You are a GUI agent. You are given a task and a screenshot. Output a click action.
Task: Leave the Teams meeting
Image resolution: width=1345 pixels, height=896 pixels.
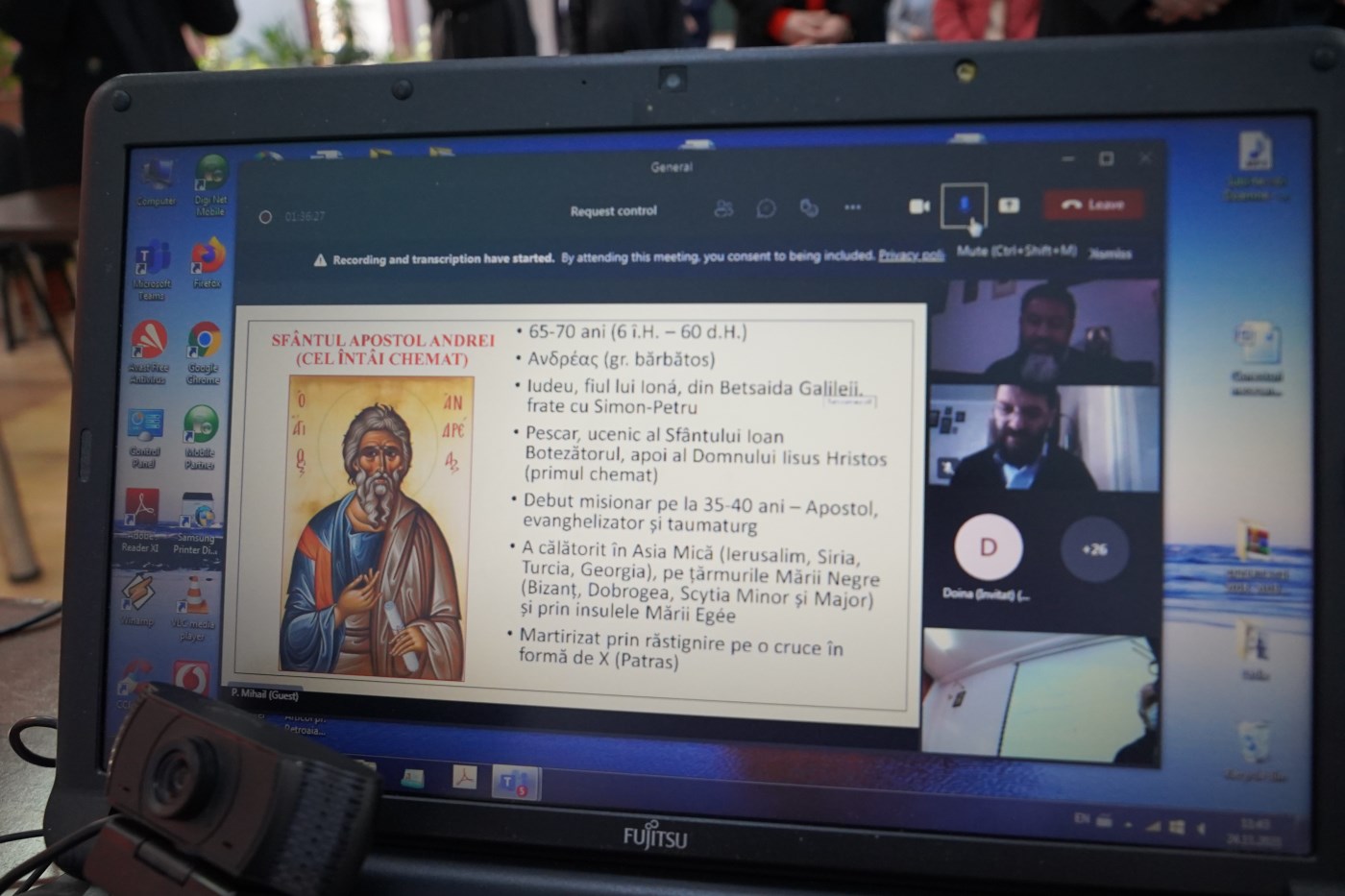pos(1093,205)
